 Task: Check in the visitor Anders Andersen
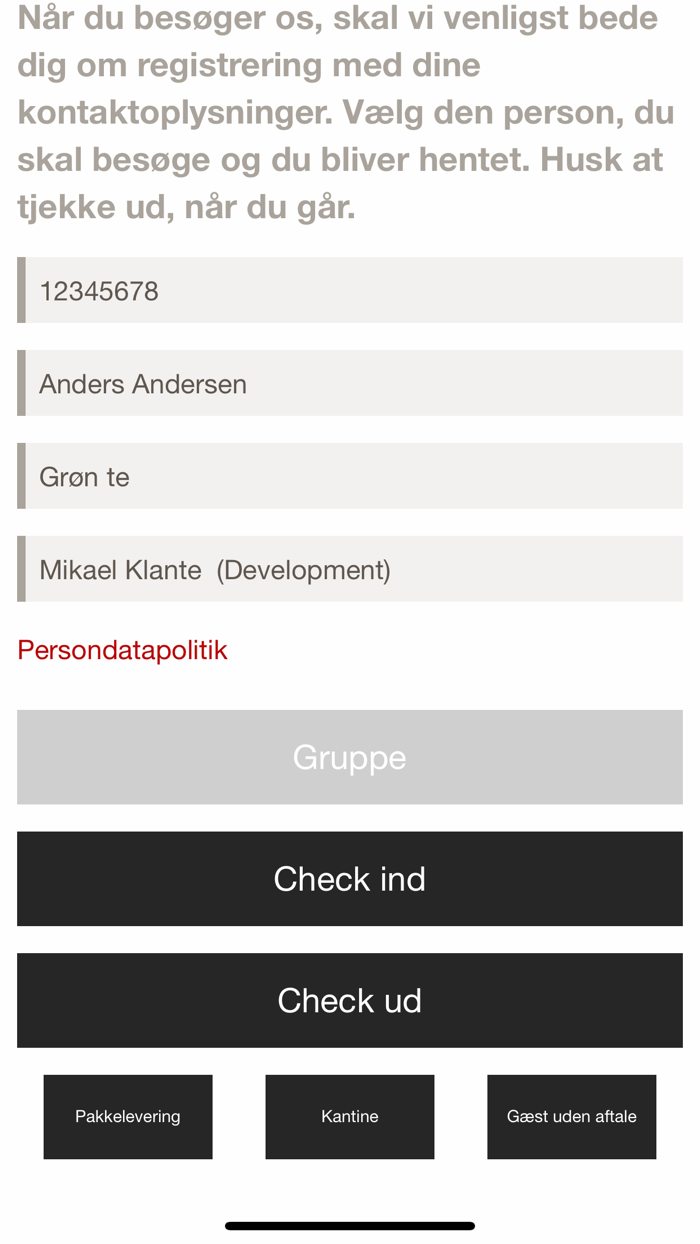pyautogui.click(x=349, y=879)
